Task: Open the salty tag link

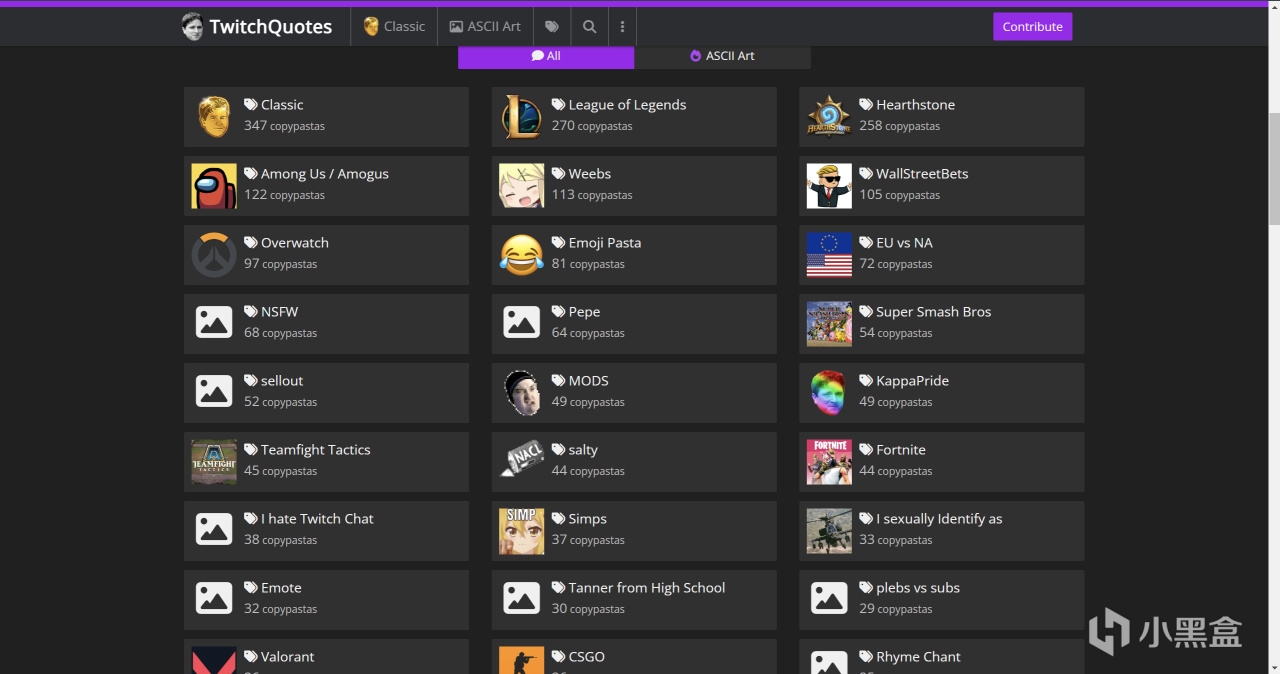Action: point(575,450)
